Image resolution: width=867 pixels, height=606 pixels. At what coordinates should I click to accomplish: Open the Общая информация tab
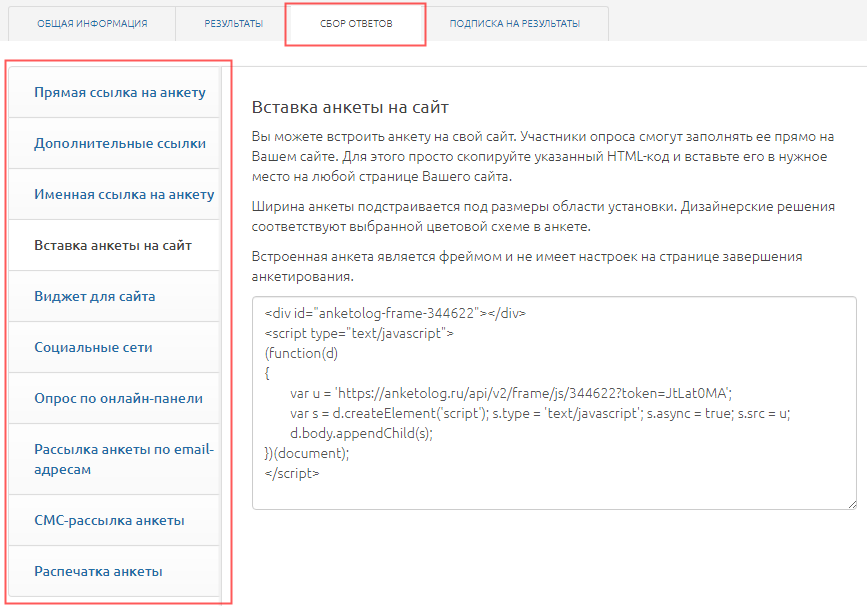pyautogui.click(x=92, y=23)
